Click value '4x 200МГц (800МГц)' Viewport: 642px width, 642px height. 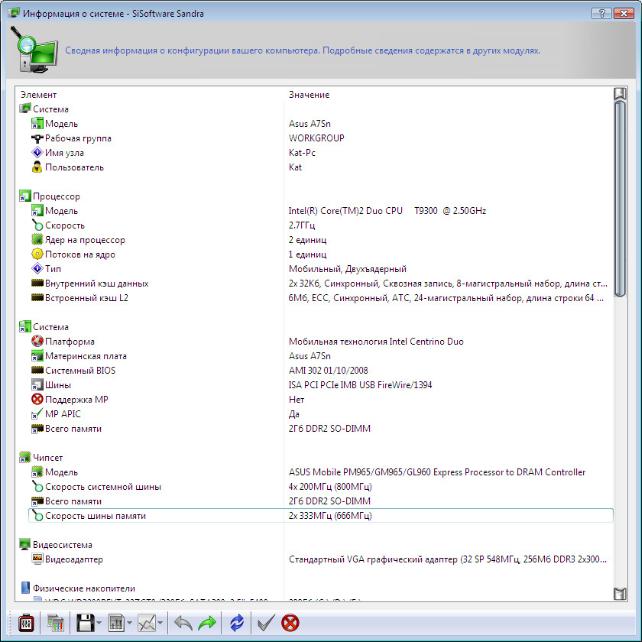pos(330,487)
